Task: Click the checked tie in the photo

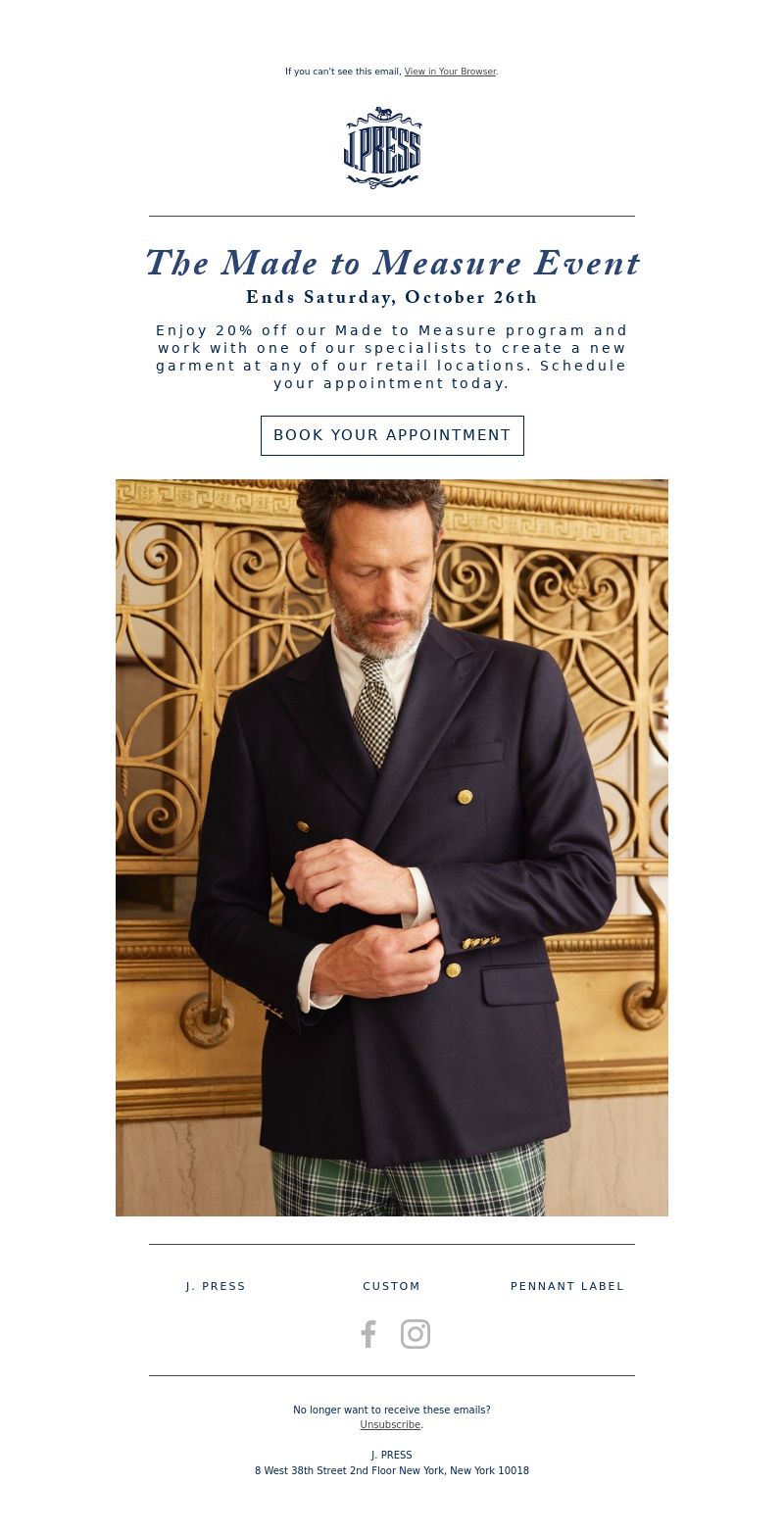Action: 374,711
